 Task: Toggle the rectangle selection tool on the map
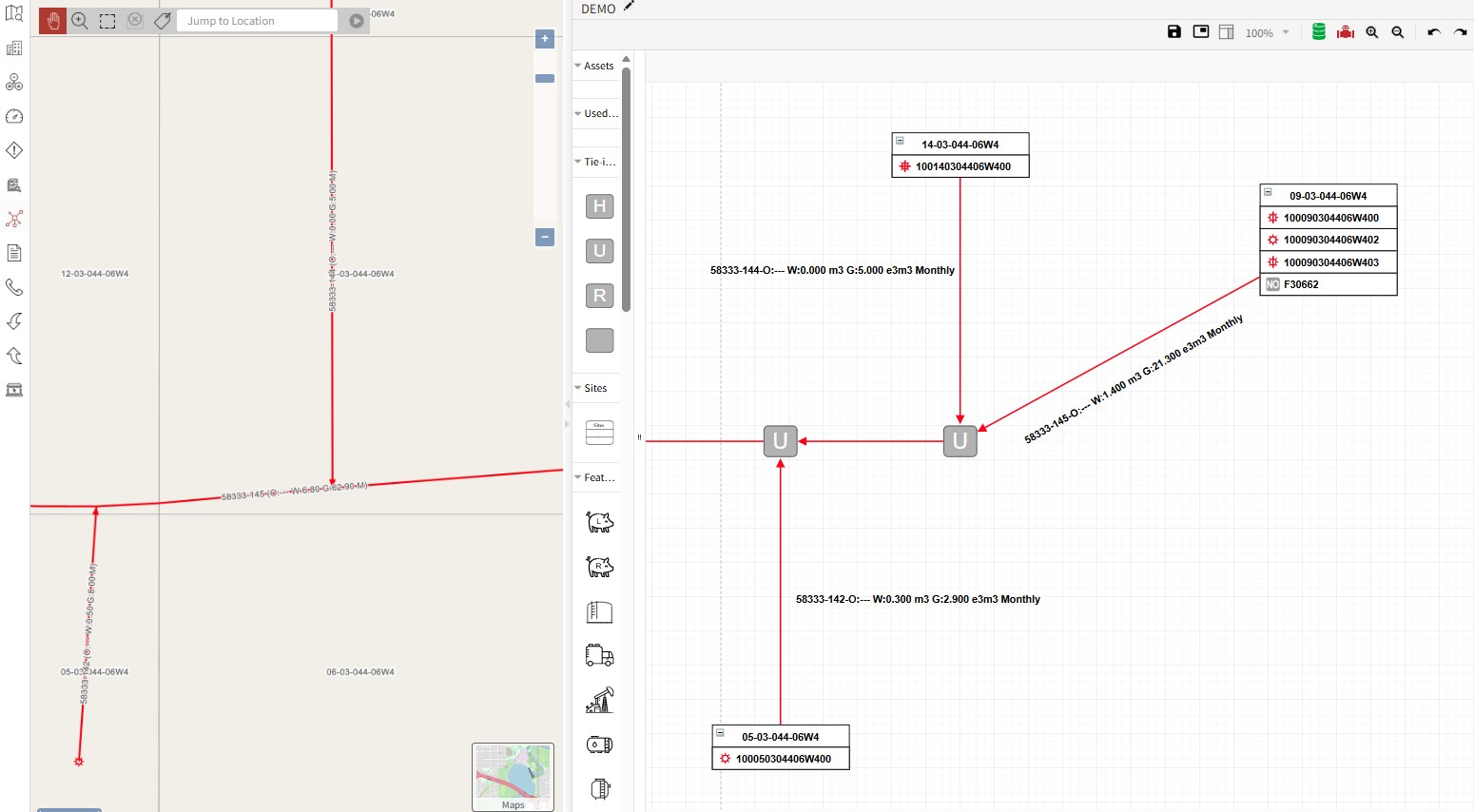tap(107, 20)
